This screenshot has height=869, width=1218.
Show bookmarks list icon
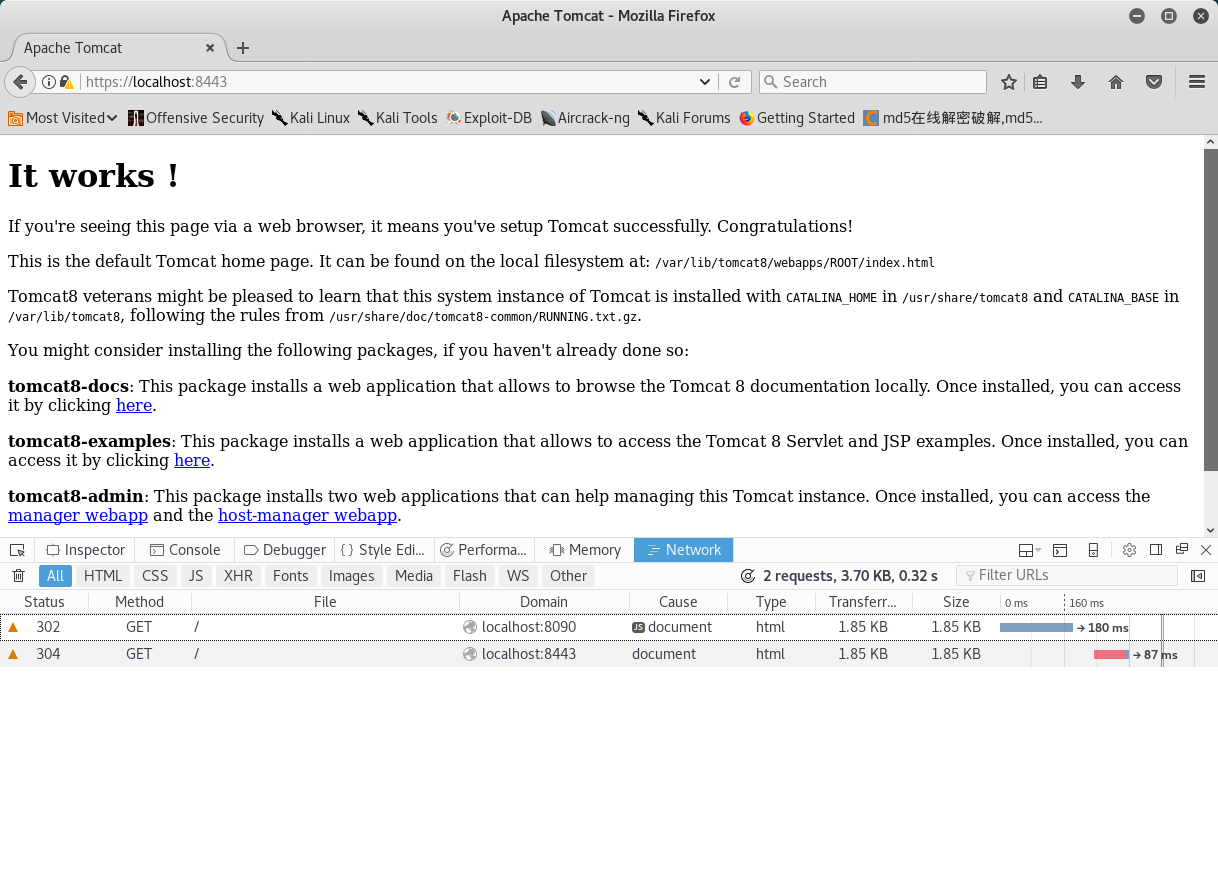point(1040,82)
